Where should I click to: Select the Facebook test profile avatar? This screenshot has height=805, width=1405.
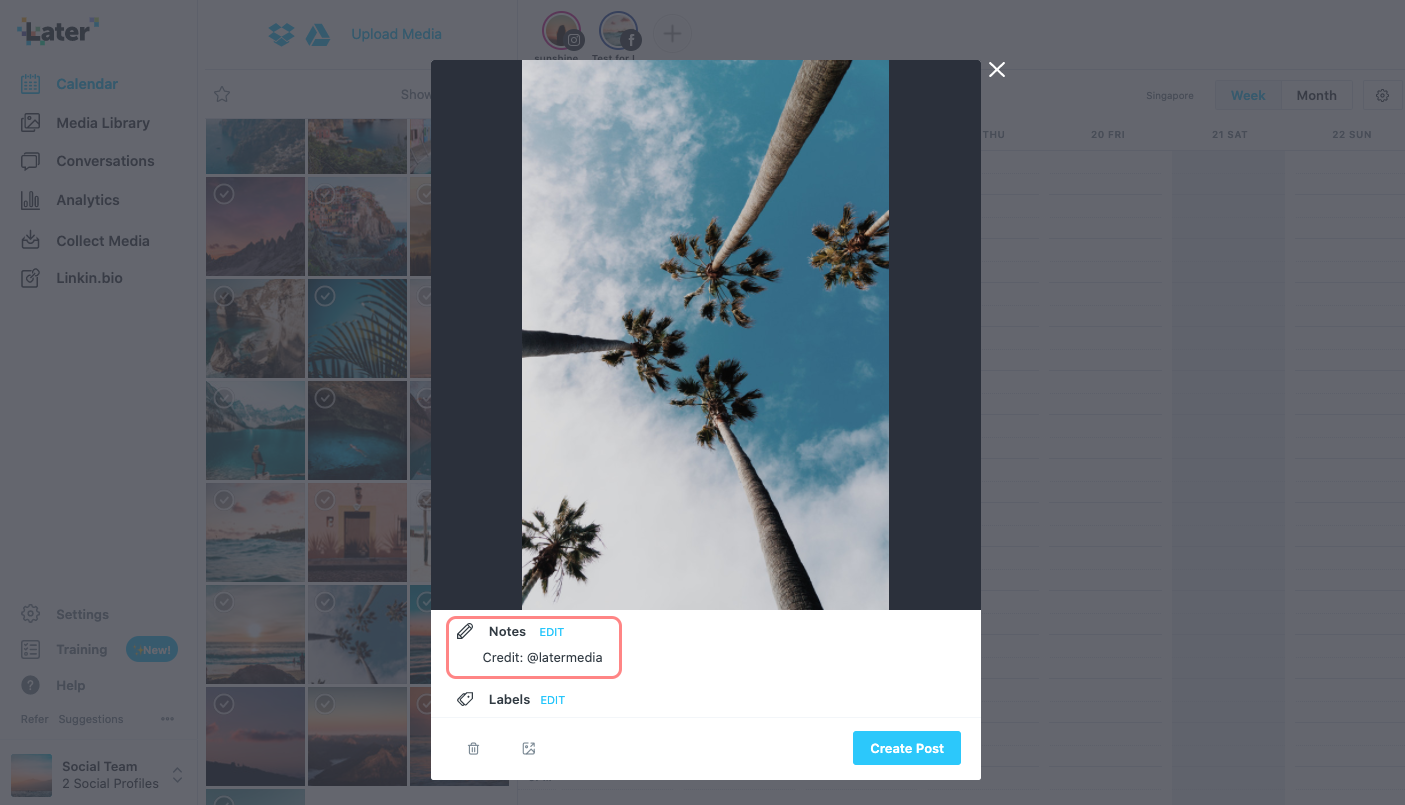point(618,31)
